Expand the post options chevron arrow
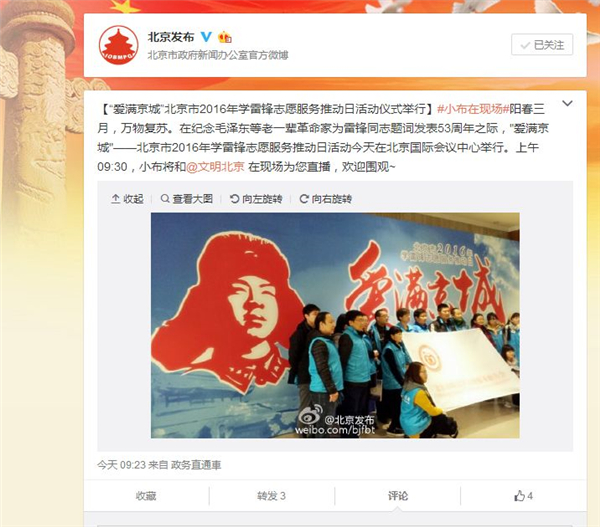The height and width of the screenshot is (527, 600). click(567, 103)
